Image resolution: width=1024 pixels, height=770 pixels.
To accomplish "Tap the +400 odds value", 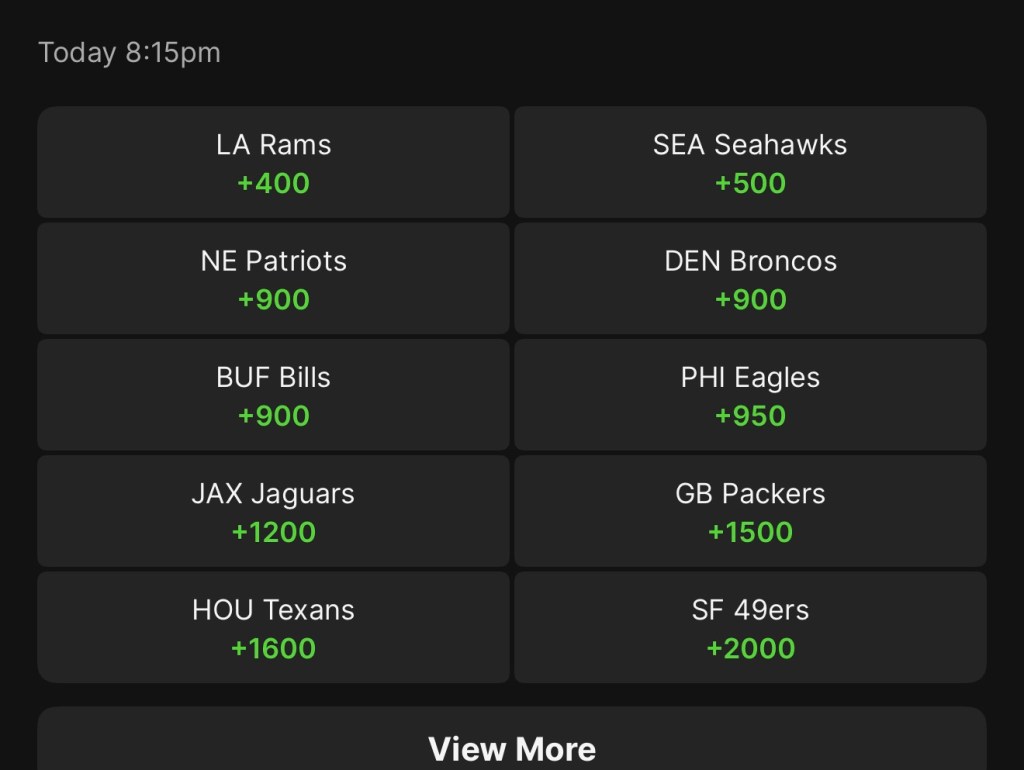I will [x=273, y=184].
